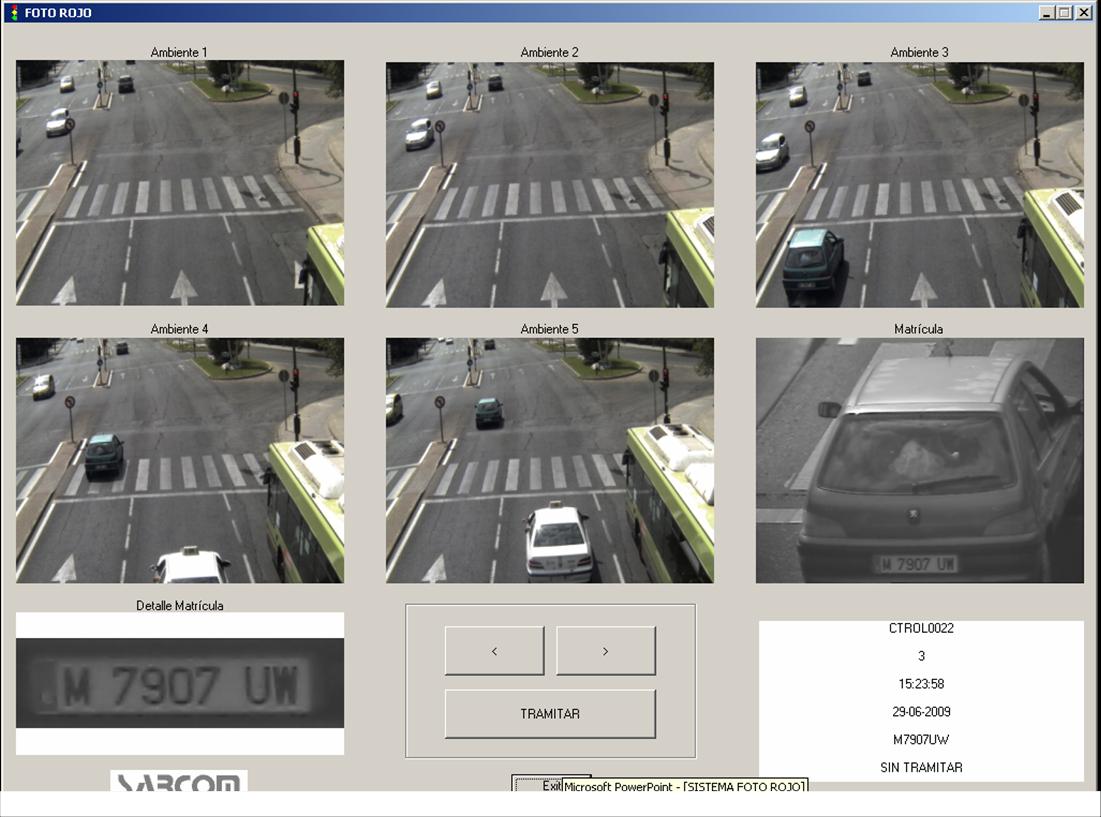Open the Matrícula vehicle photo
1101x817 pixels.
click(920, 460)
